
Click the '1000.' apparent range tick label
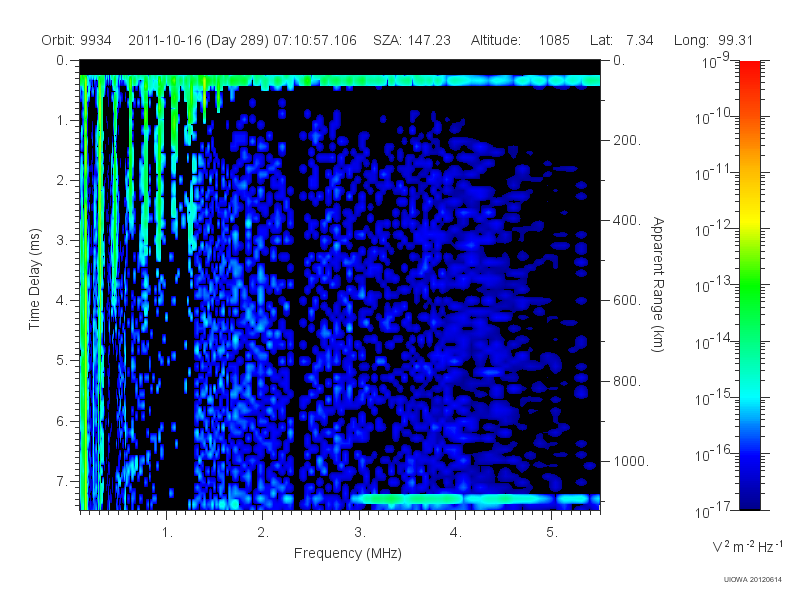click(631, 461)
